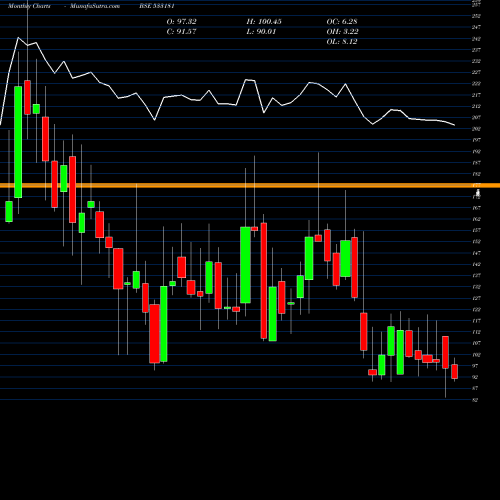Click the 192 price axis label
Image resolution: width=500 pixels, height=500 pixels.
476,152
